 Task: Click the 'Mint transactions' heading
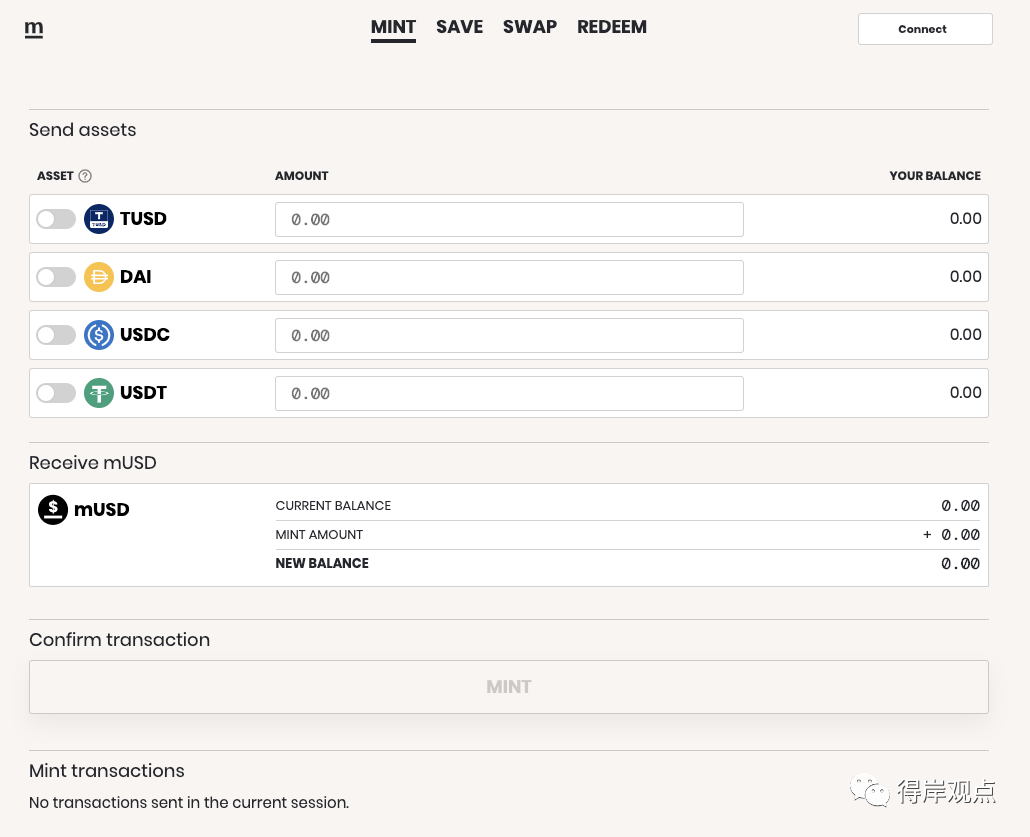click(x=106, y=771)
